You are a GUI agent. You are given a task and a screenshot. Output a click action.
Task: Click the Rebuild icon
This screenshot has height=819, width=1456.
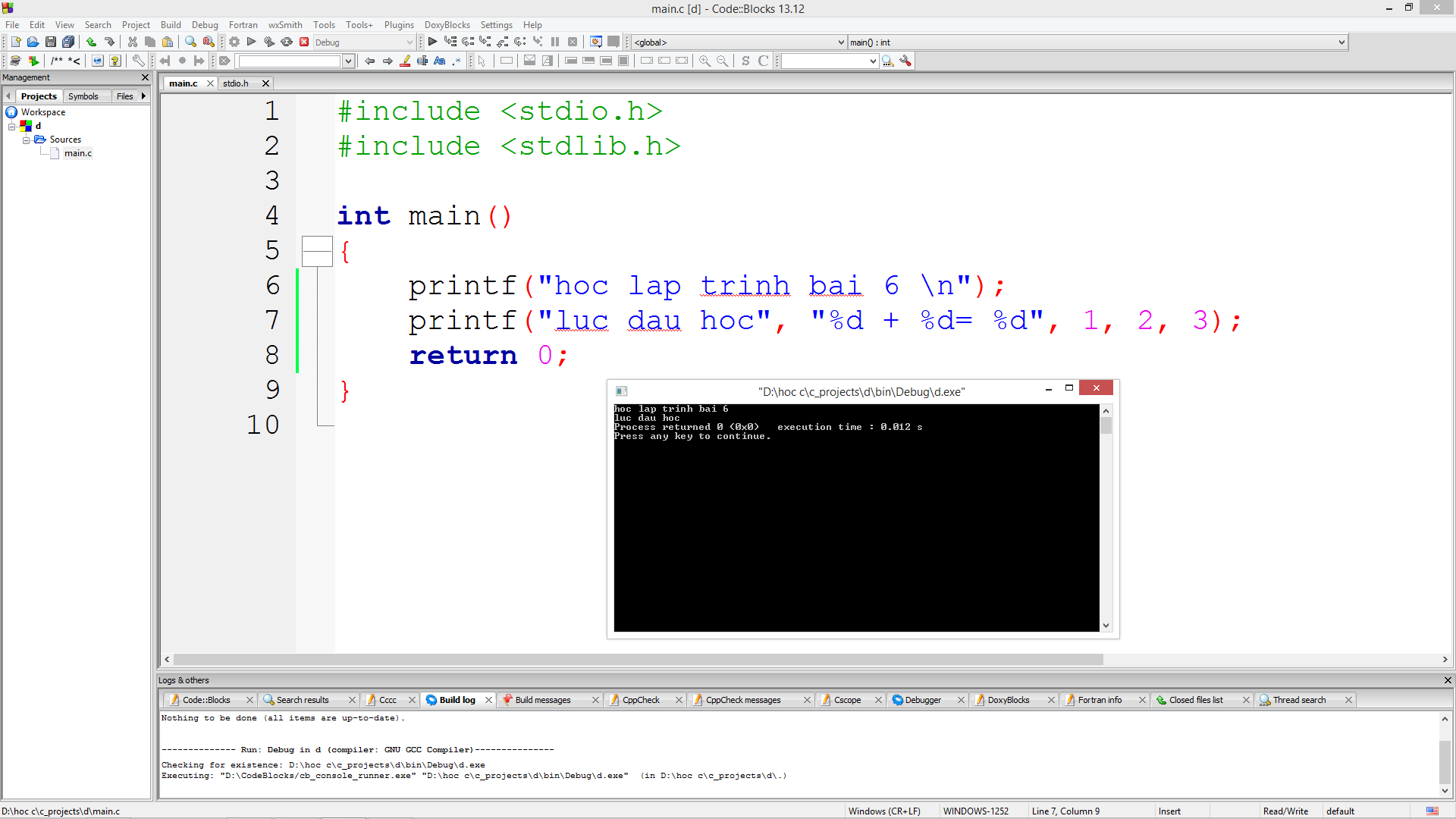[287, 42]
